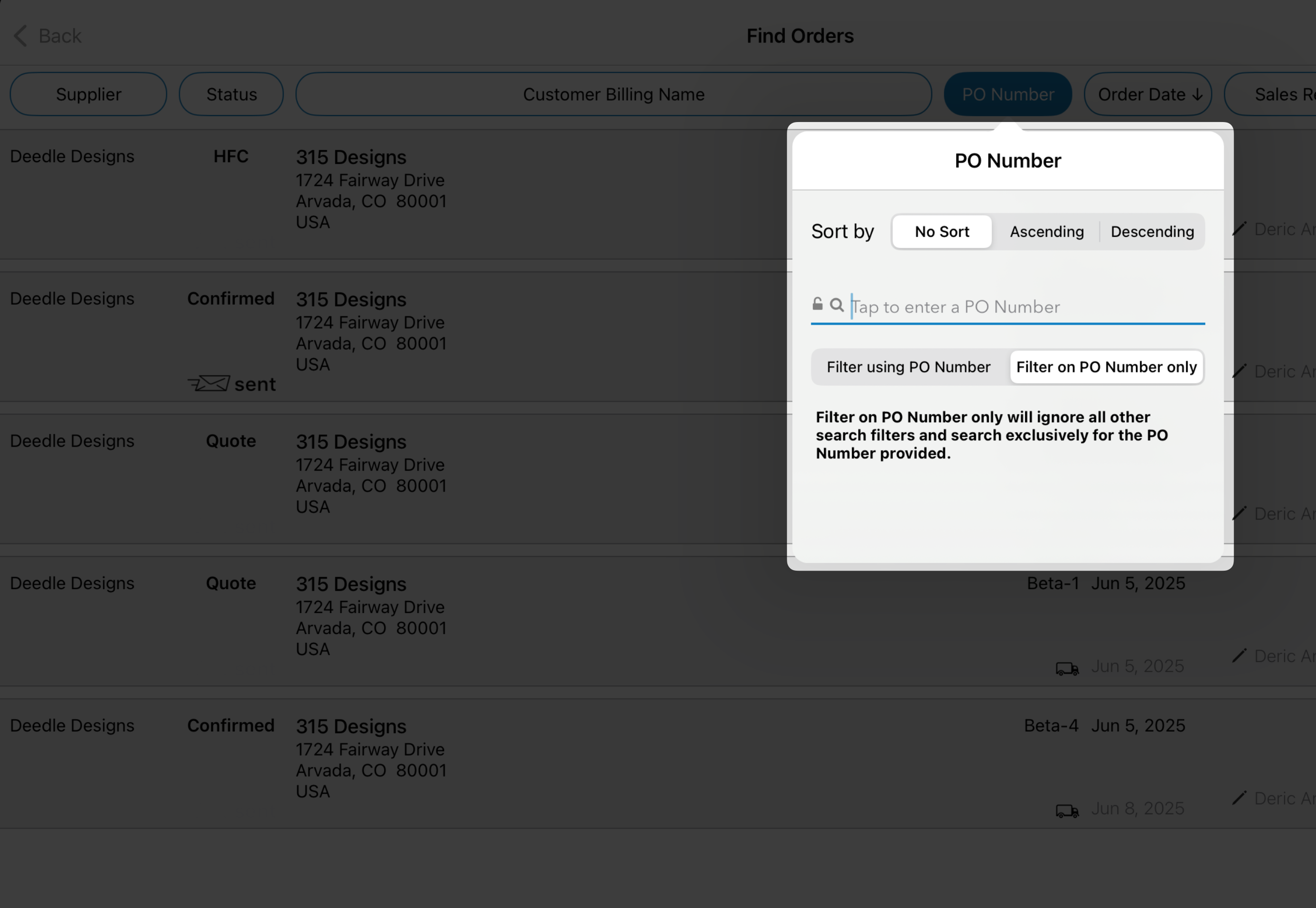Tap Deedle Designs supplier in HFC row
This screenshot has width=1316, height=908.
[x=72, y=156]
